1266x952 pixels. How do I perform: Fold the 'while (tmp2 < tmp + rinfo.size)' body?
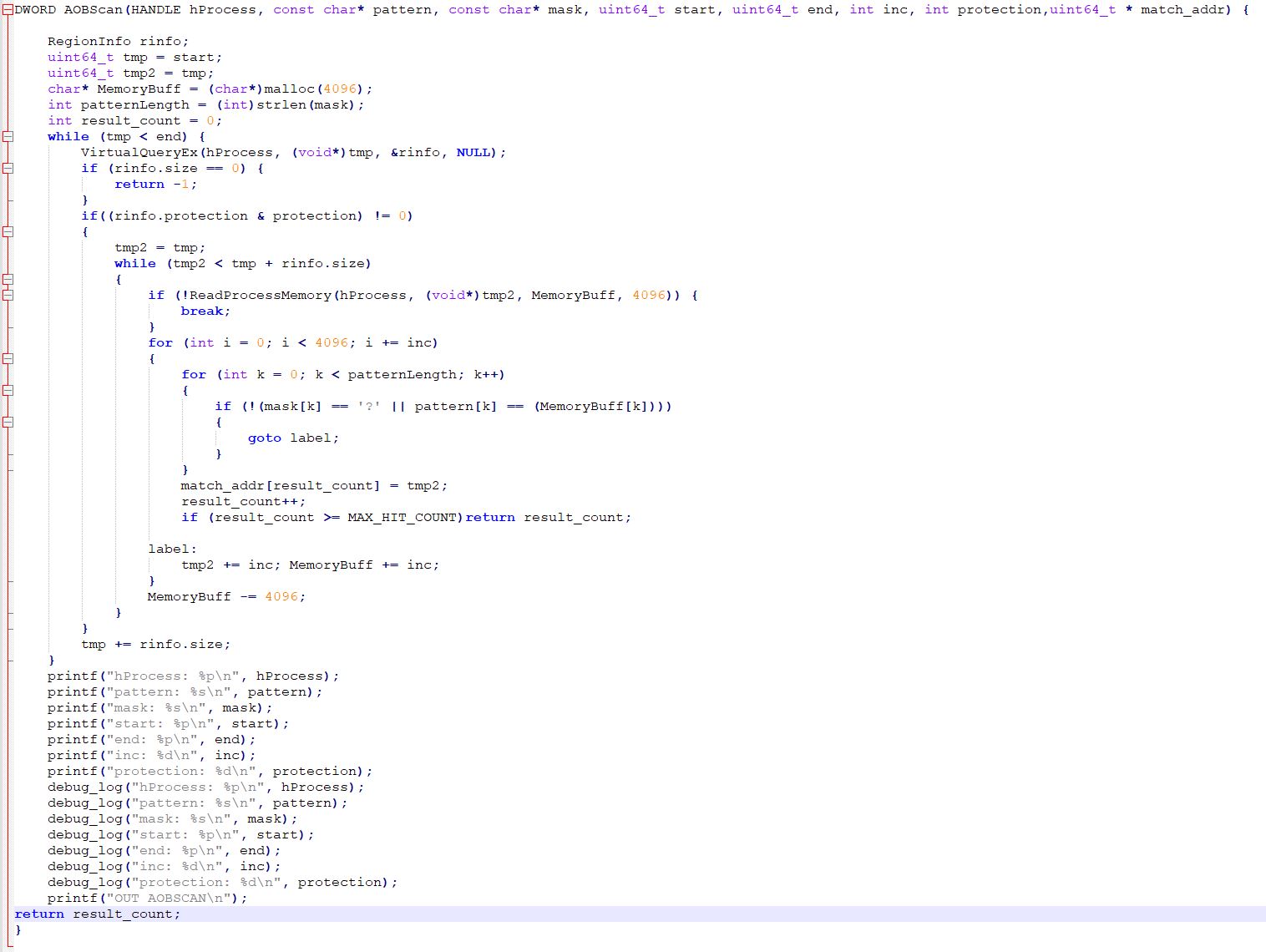[8, 279]
